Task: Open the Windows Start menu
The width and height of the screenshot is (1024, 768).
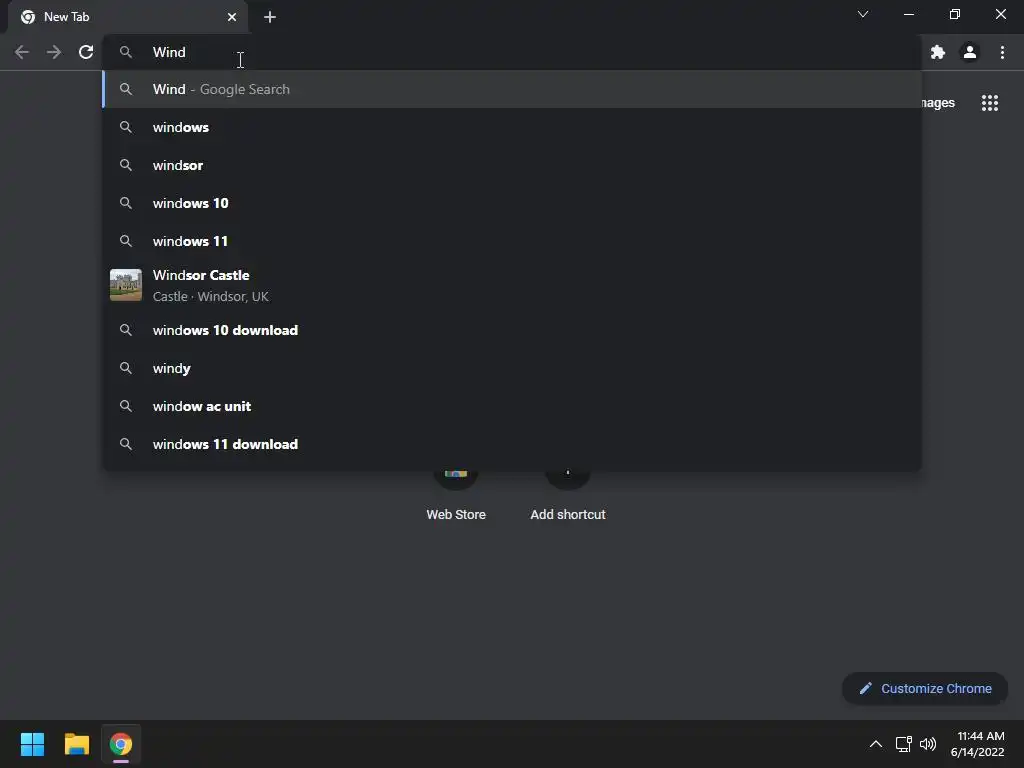Action: 32,744
